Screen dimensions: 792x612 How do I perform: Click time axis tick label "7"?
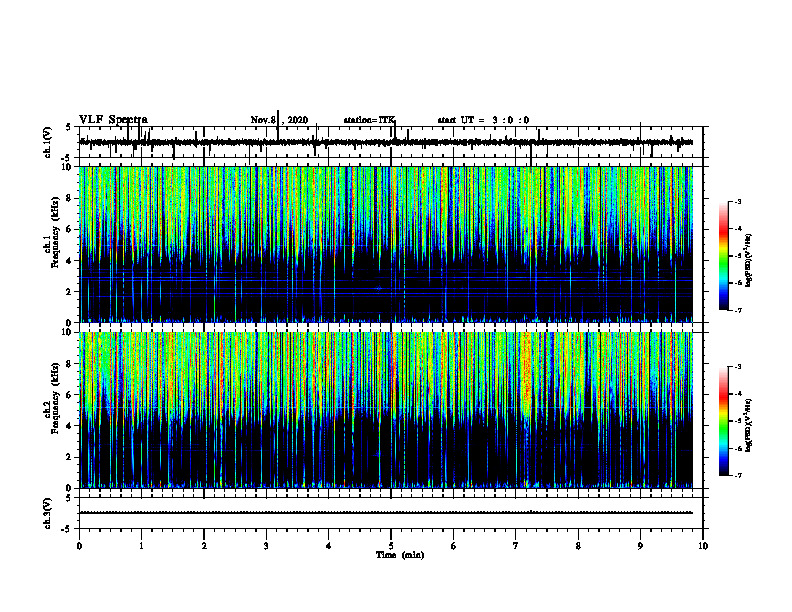coord(516,546)
